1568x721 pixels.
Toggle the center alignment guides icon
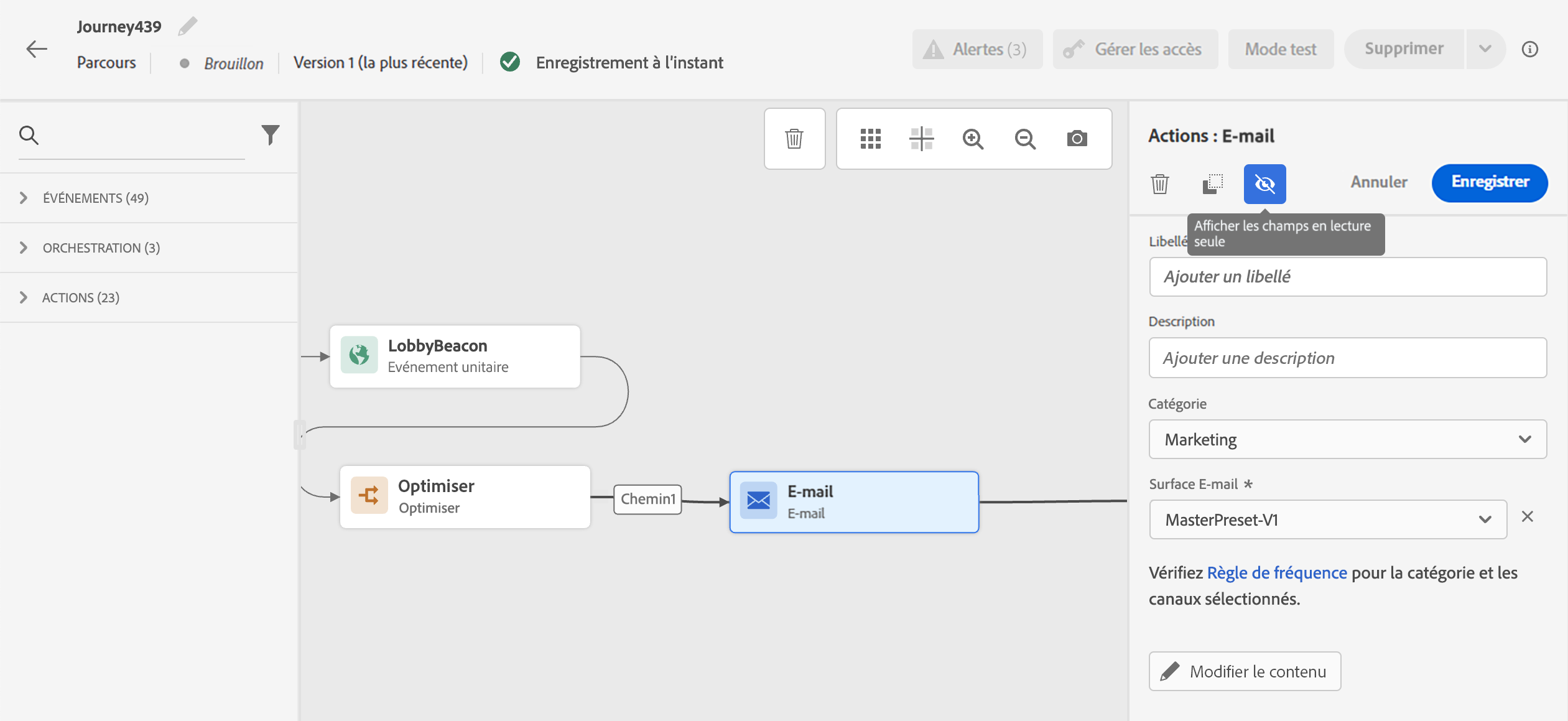921,139
